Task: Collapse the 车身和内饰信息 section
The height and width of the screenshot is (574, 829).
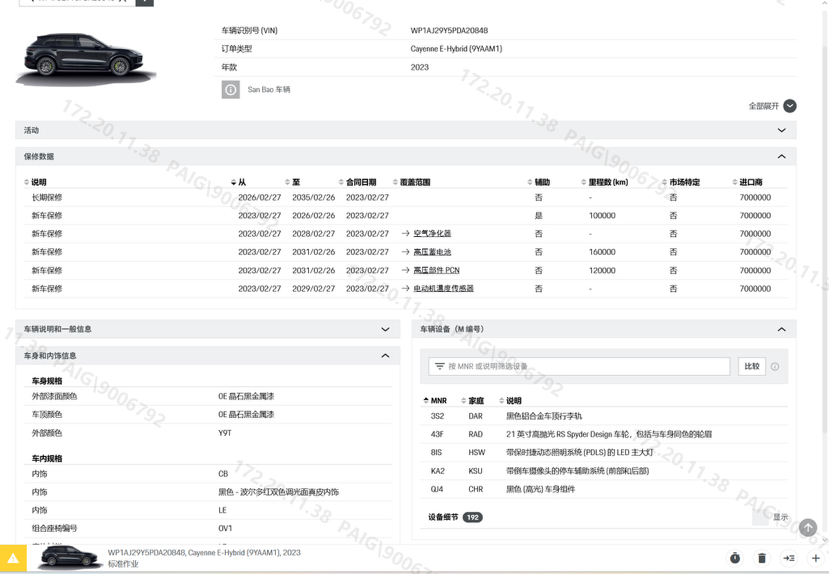Action: [x=385, y=356]
